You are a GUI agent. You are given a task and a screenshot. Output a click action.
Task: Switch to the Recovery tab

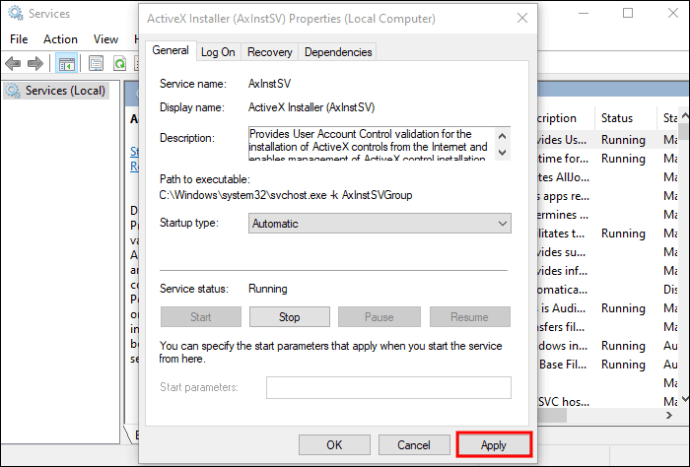[269, 52]
